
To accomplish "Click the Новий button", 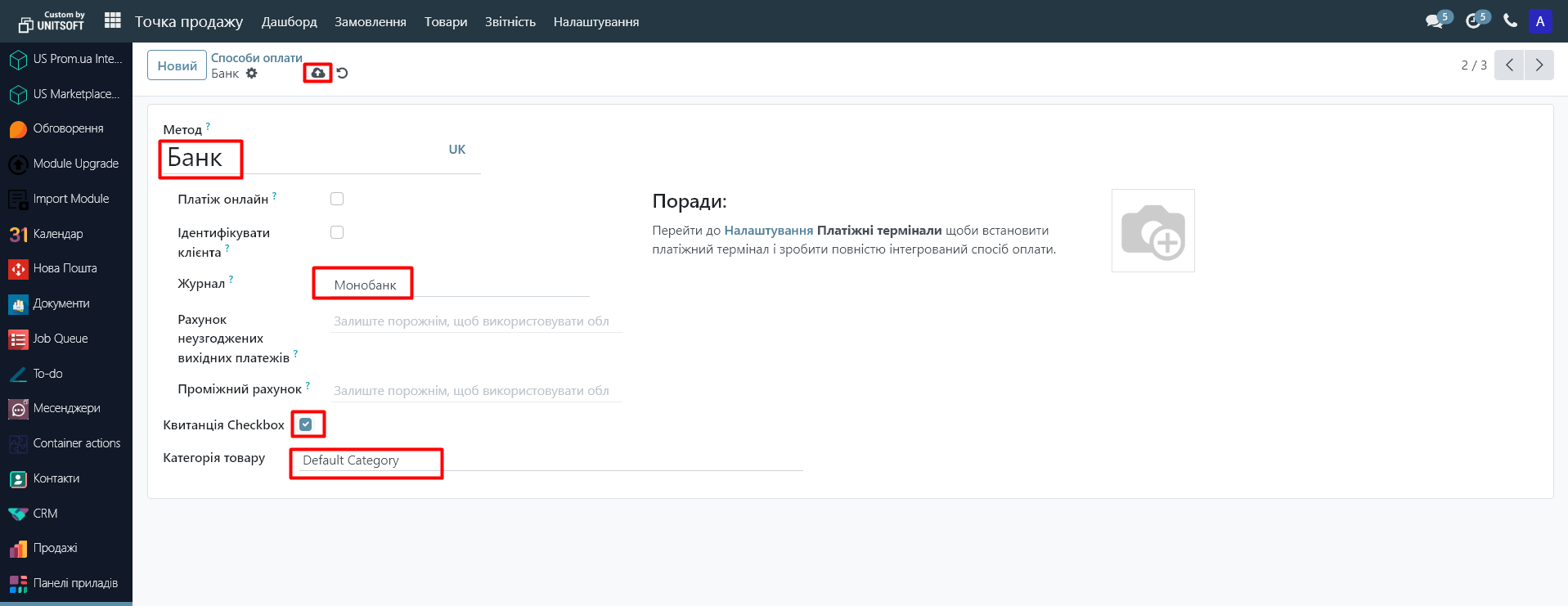I will (x=177, y=65).
